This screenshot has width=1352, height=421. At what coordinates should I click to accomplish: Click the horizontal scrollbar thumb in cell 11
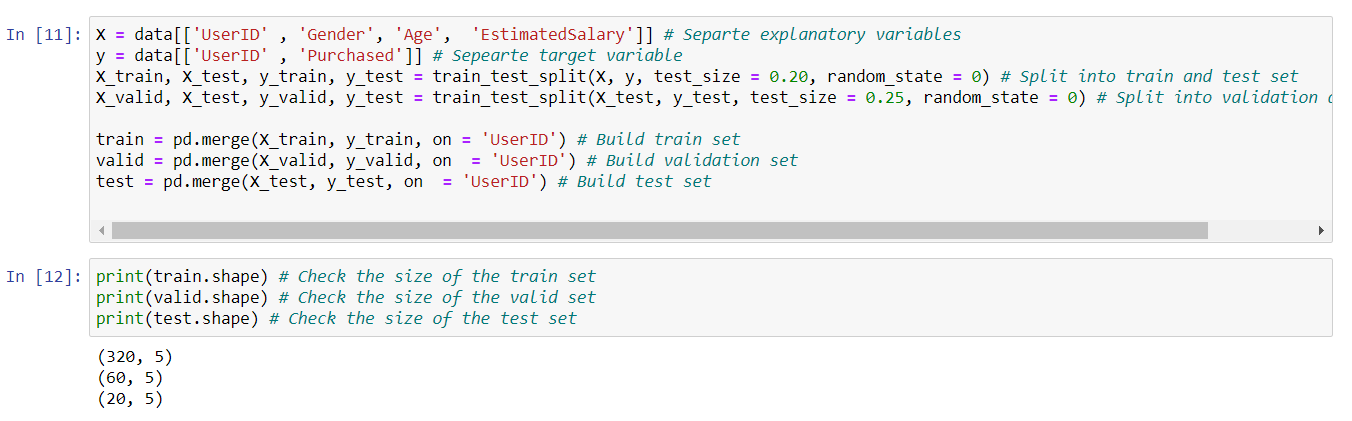(658, 231)
